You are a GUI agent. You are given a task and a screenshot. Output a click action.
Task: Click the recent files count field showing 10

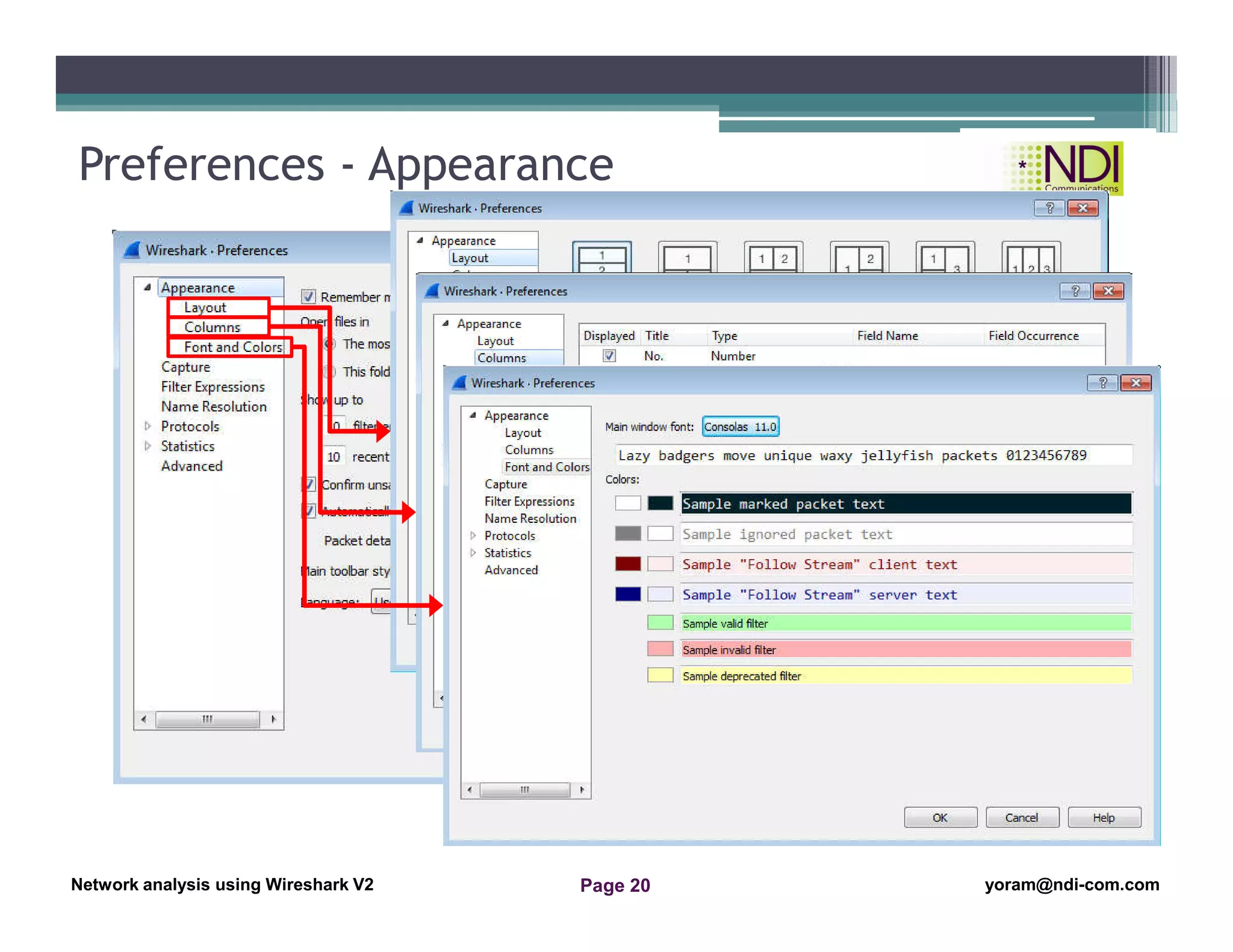click(x=334, y=457)
